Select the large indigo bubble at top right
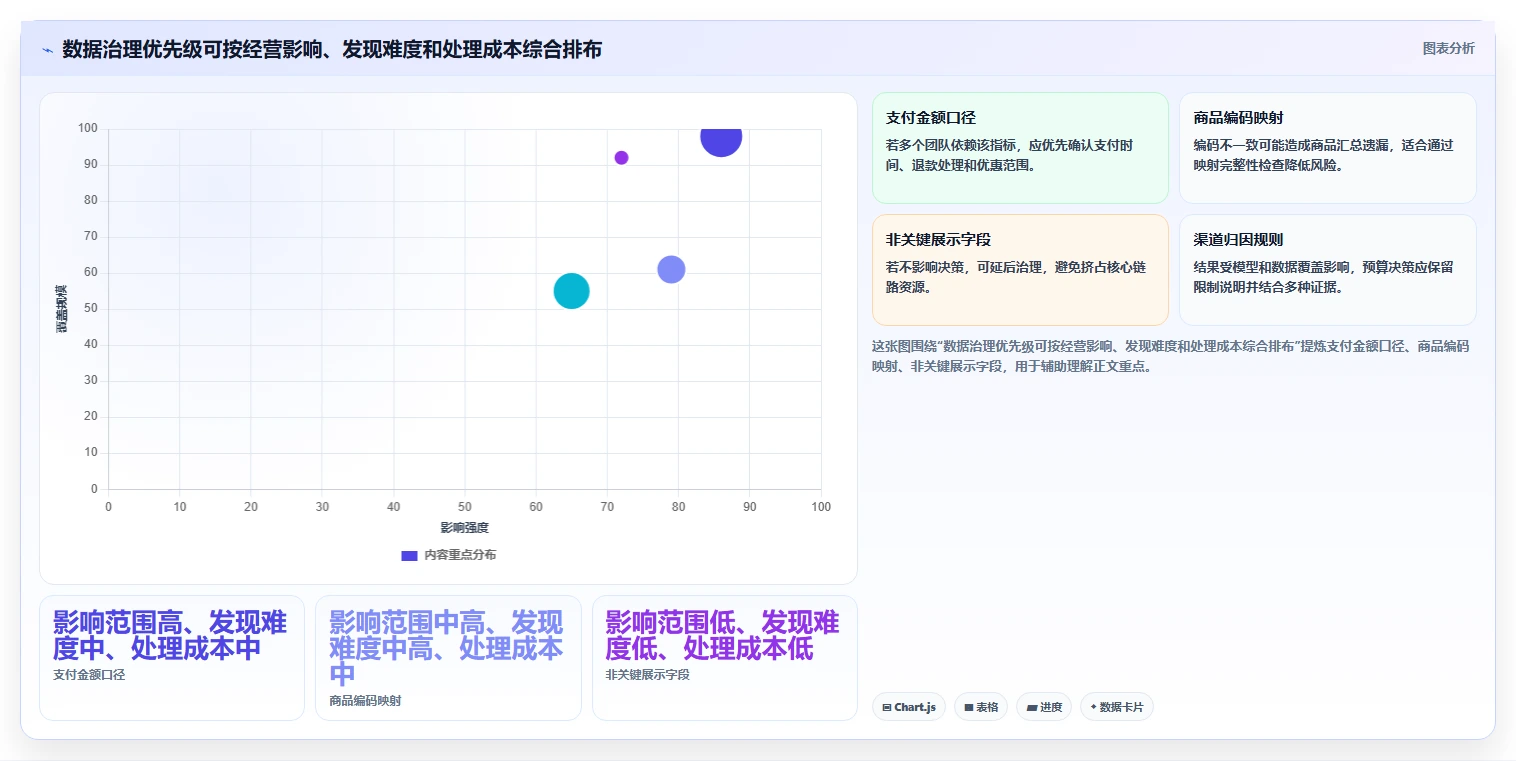The height and width of the screenshot is (761, 1516). click(721, 138)
